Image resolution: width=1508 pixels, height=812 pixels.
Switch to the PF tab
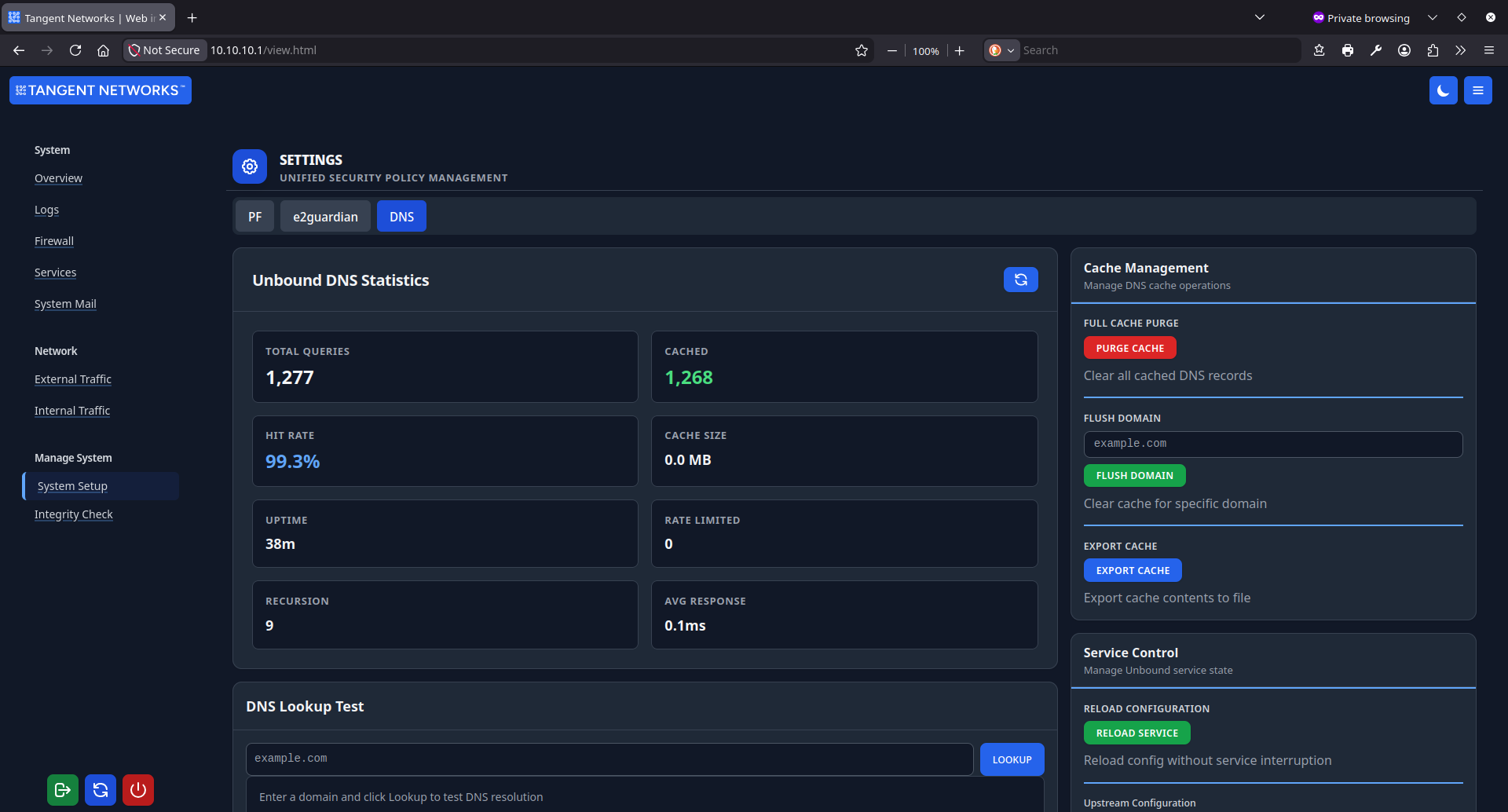coord(254,216)
